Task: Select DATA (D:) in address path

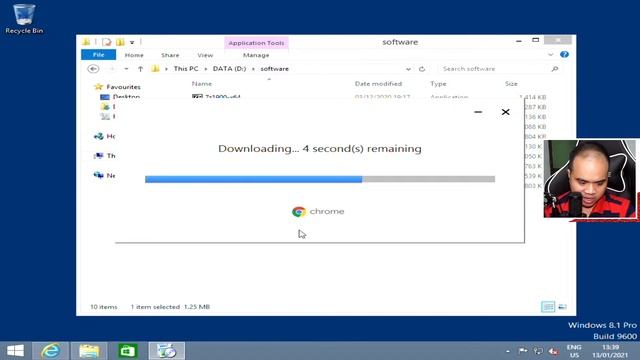Action: 229,69
